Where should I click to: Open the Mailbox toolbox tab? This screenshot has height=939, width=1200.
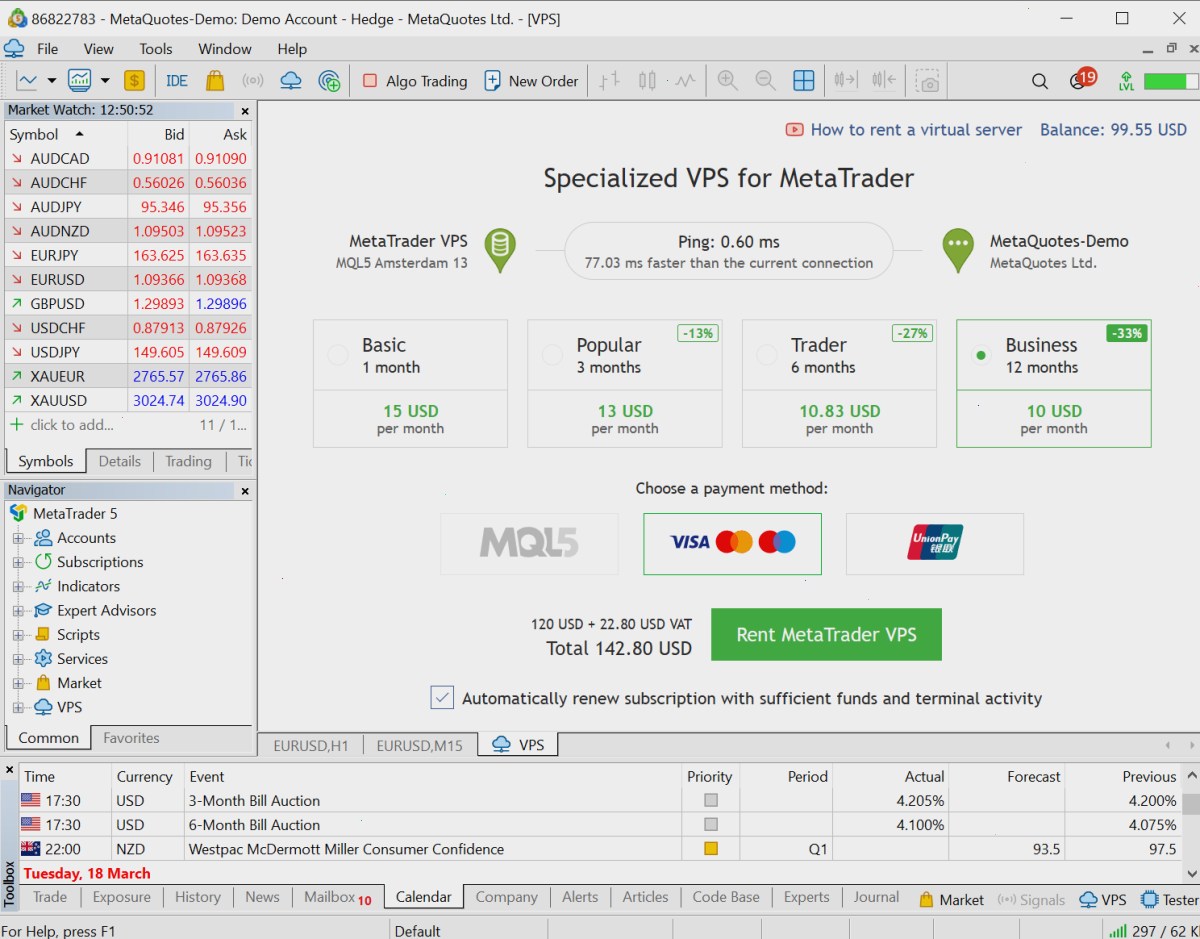[337, 897]
